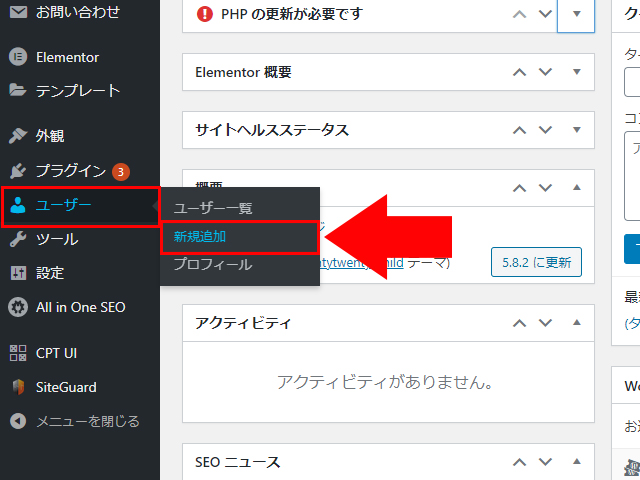Expand the サイトヘルスステータス panel
This screenshot has height=480, width=640.
pyautogui.click(x=576, y=130)
